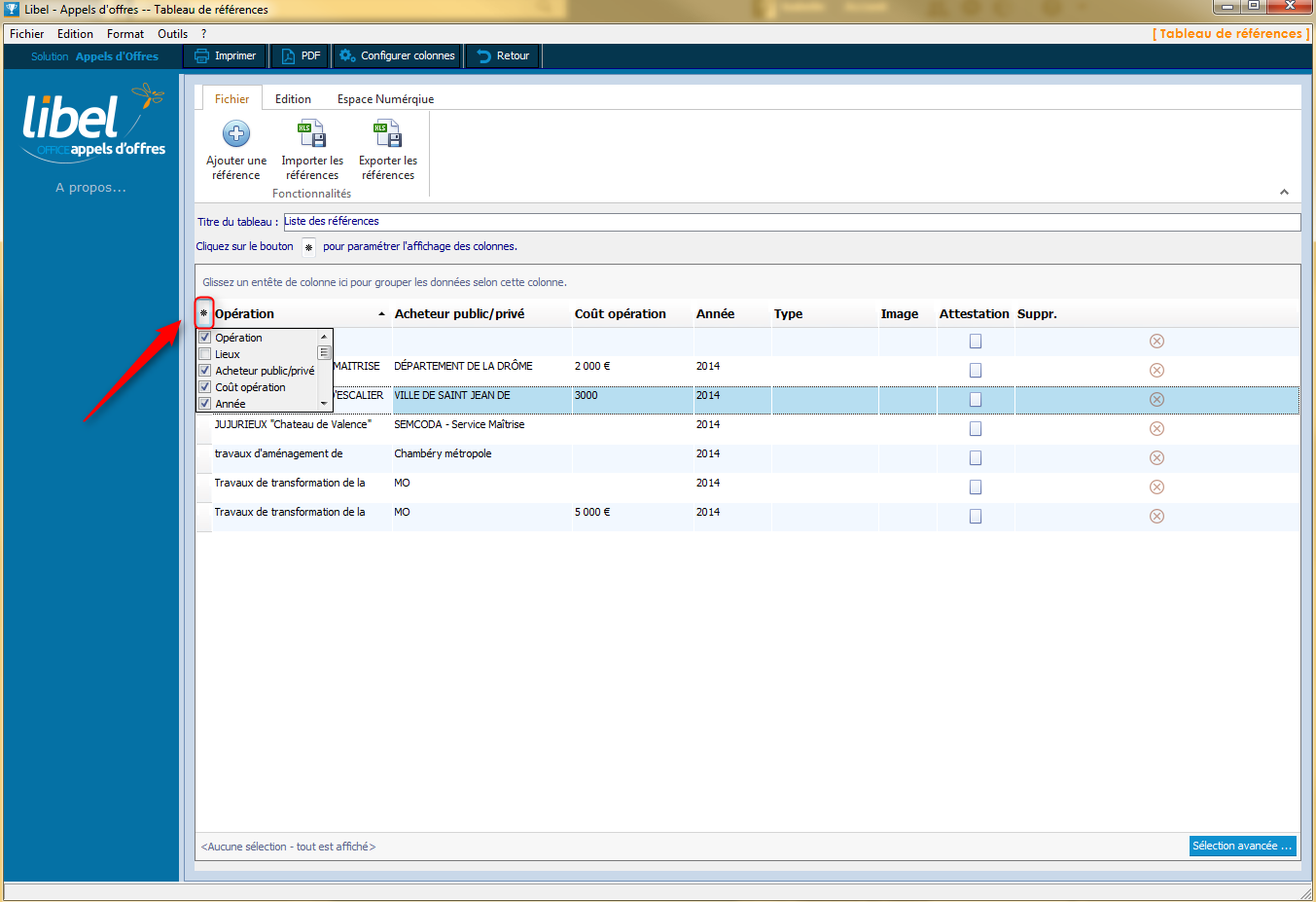Click the Exporter les références XLS icon
Screen dimensions: 1316x902
click(388, 133)
